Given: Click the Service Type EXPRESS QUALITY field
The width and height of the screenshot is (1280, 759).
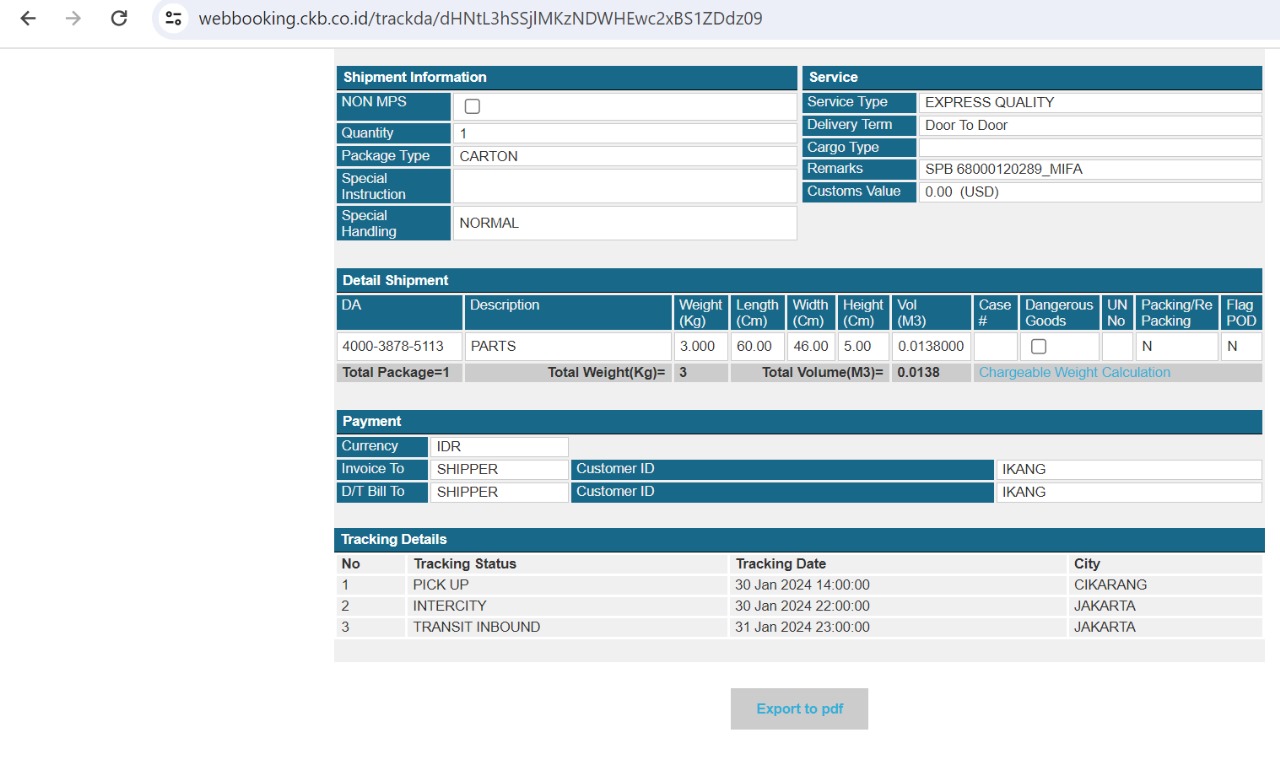Looking at the screenshot, I should click(x=1089, y=102).
